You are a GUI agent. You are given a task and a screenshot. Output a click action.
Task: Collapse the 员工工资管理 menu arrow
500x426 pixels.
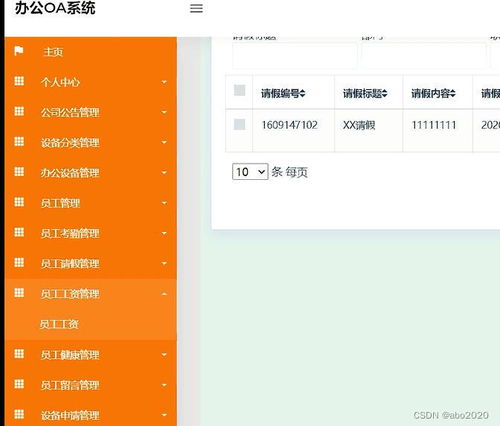(164, 294)
